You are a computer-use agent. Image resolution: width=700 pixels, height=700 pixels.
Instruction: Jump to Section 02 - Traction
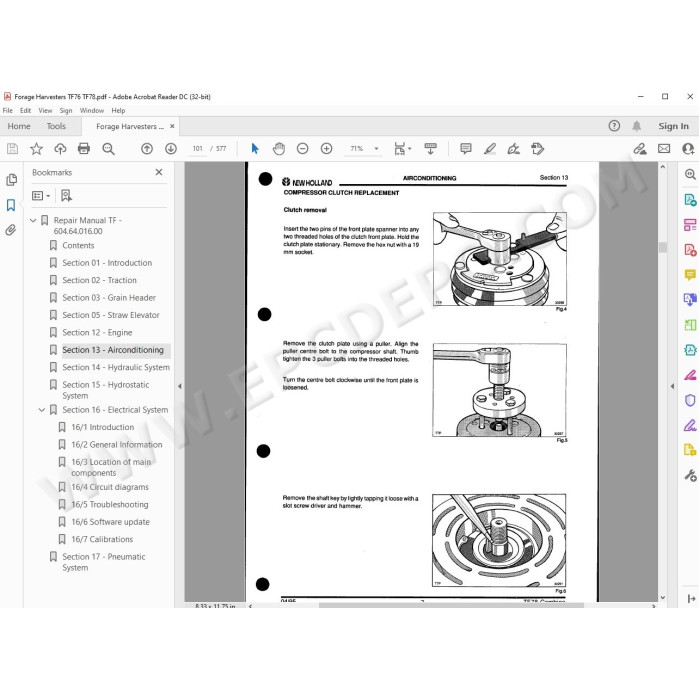point(100,280)
